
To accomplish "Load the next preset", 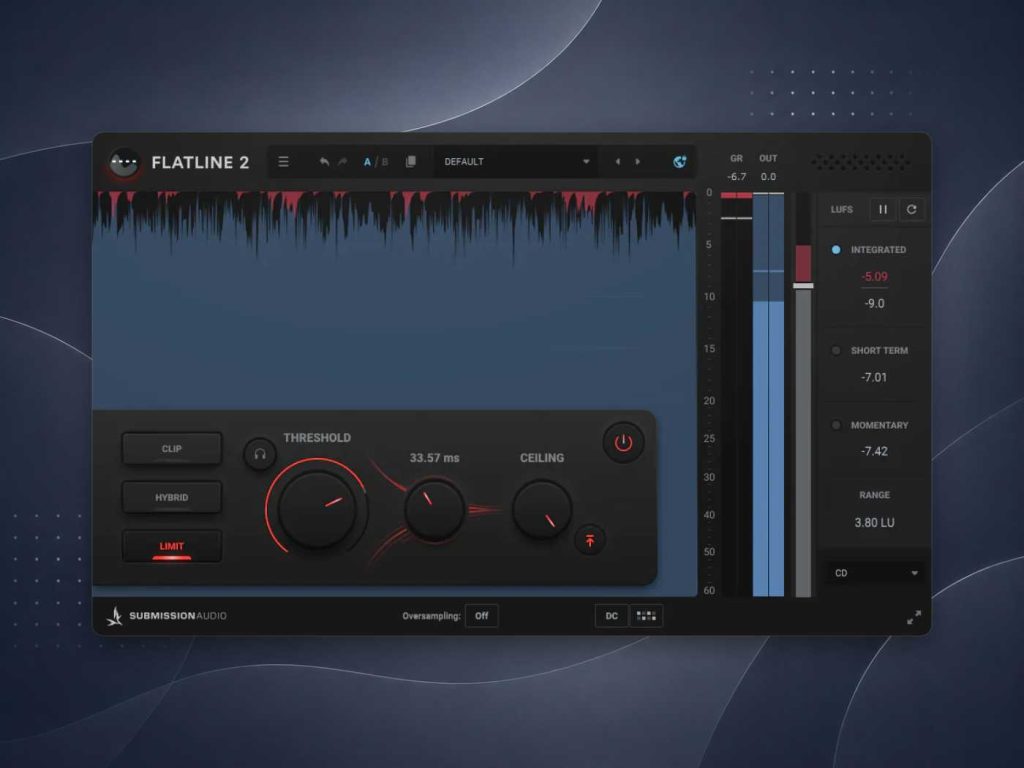I will 638,161.
